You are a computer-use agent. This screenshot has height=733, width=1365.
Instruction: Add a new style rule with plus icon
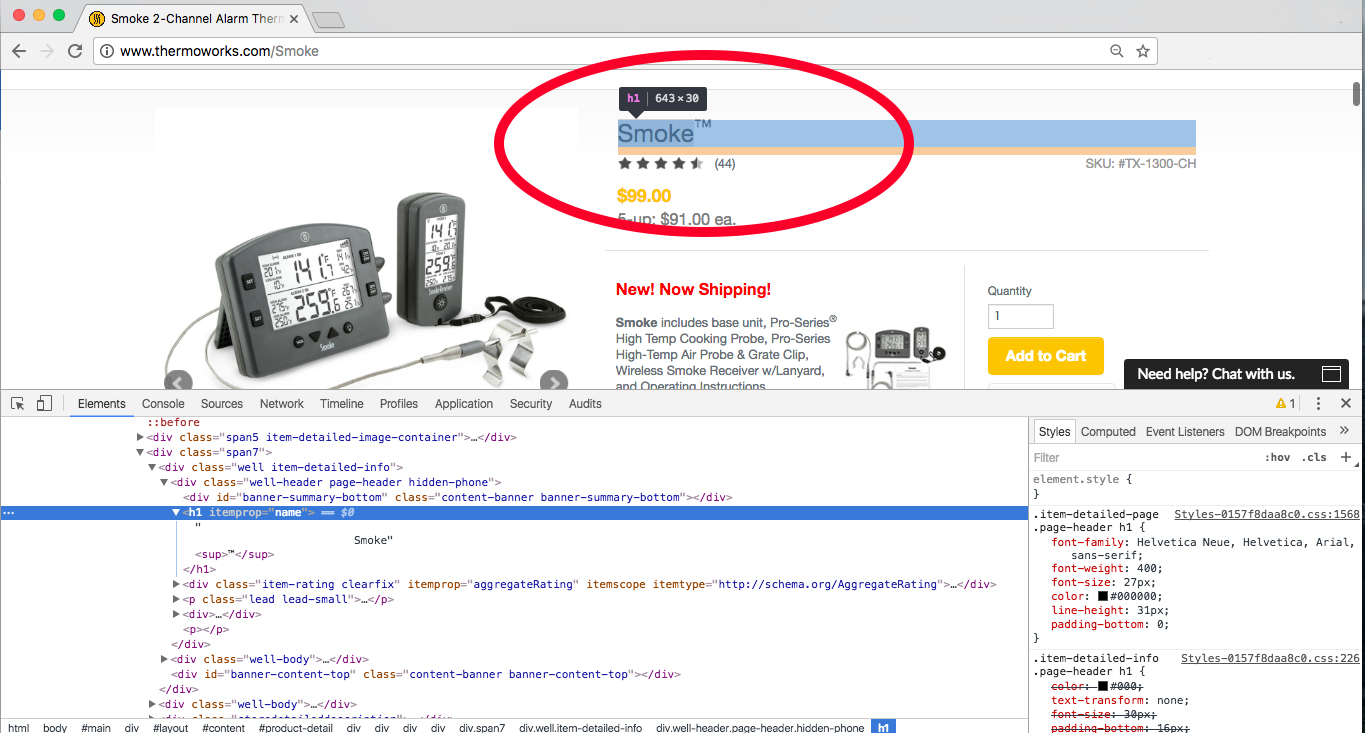(1346, 457)
